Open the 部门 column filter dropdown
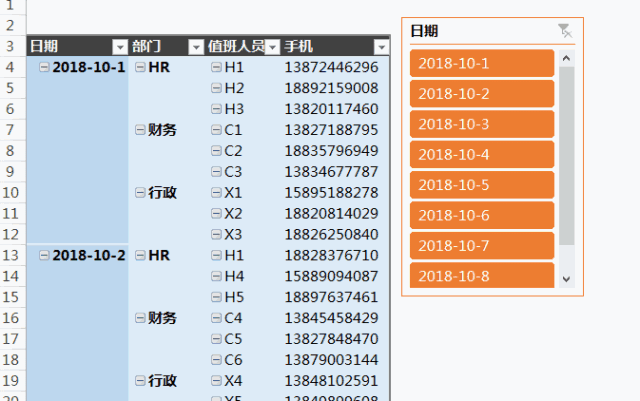 (196, 47)
